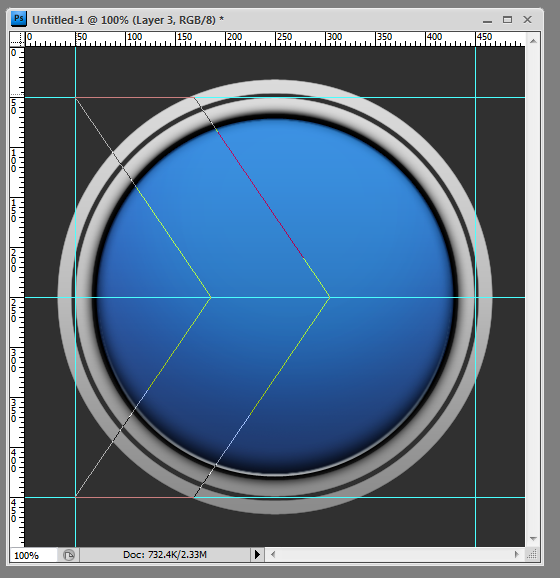Screen dimensions: 560x578
Task: Click the horizontal scrollbar right arrow
Action: pos(516,554)
